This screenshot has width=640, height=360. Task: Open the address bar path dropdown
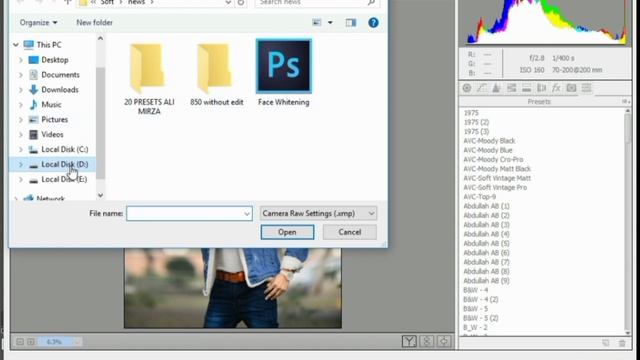point(228,2)
